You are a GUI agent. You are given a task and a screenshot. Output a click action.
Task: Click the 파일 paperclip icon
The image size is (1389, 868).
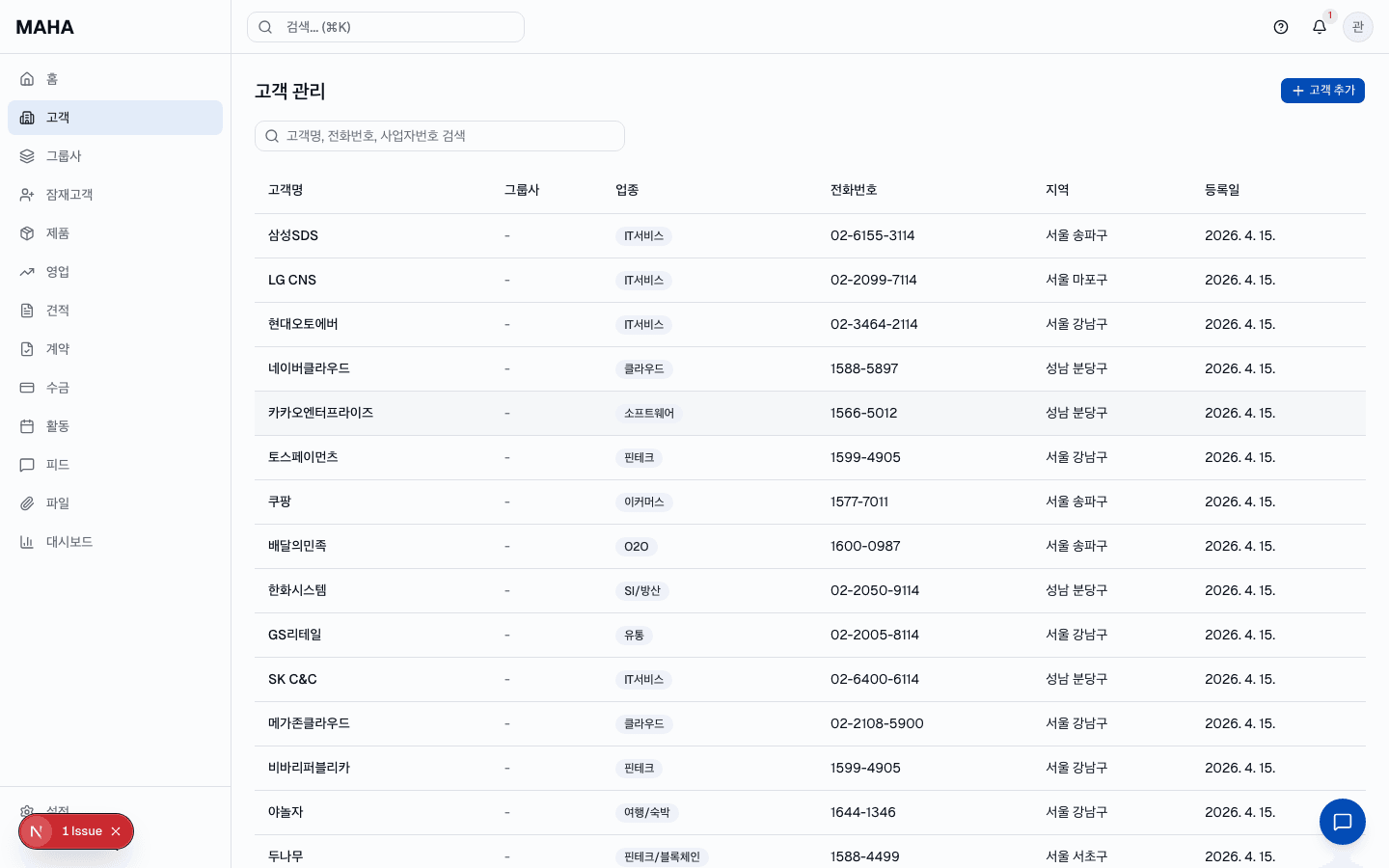[x=27, y=503]
